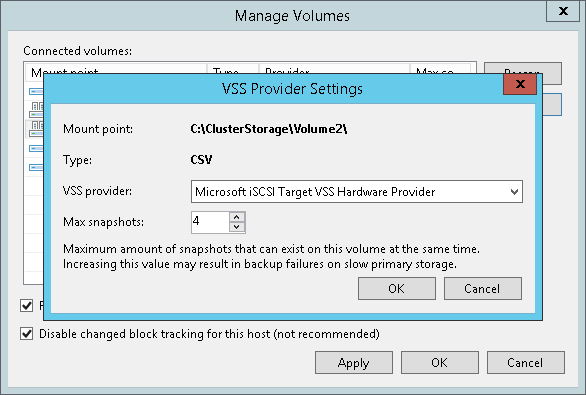Close the Manage Volumes window
The width and height of the screenshot is (586, 395).
point(563,11)
